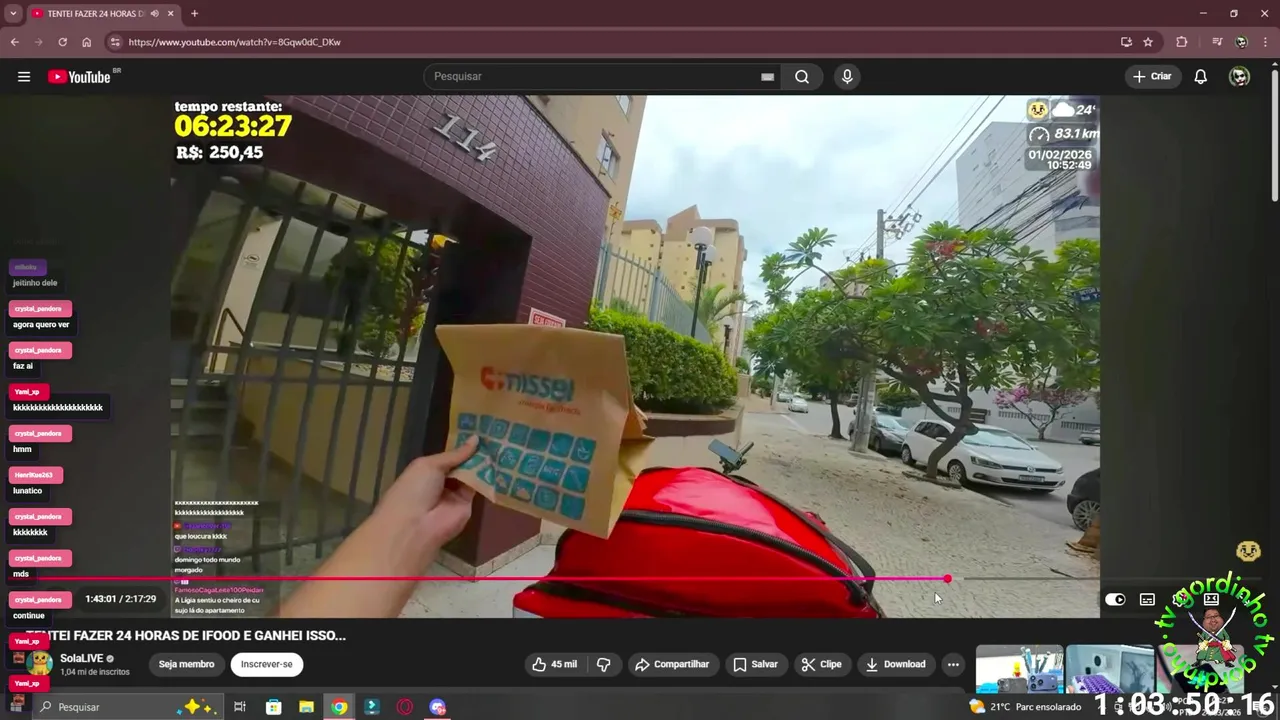Start voice search with microphone icon
Image resolution: width=1280 pixels, height=720 pixels.
pos(847,77)
